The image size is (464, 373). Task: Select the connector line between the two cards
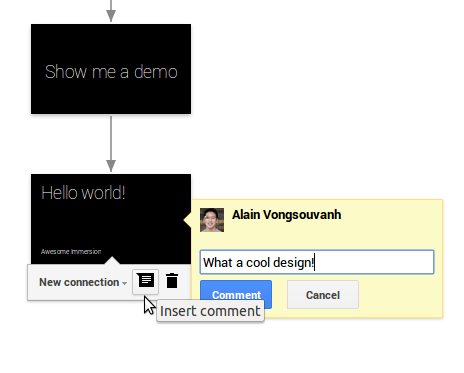(111, 138)
